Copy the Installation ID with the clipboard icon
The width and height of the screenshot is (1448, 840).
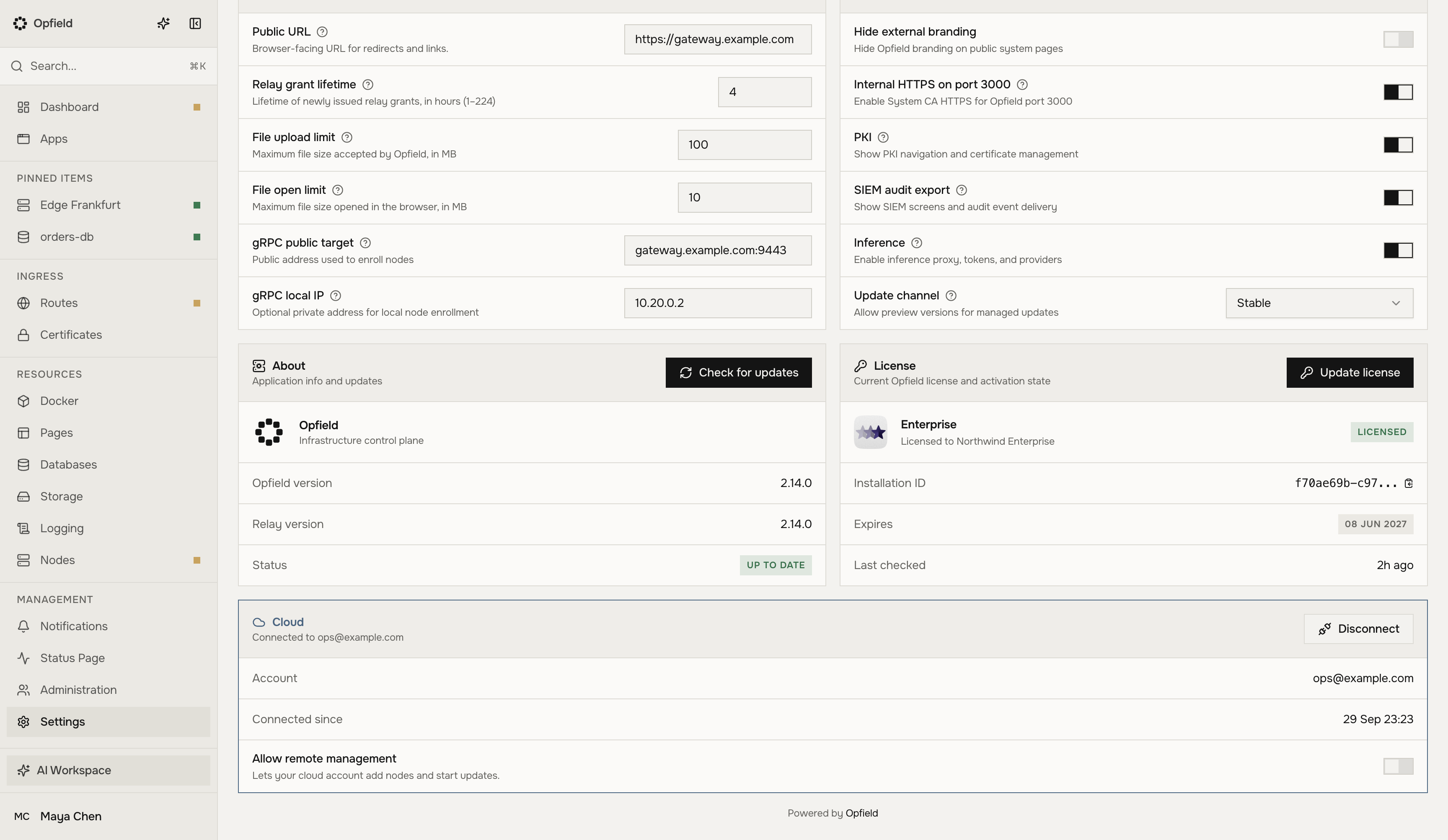coord(1409,484)
